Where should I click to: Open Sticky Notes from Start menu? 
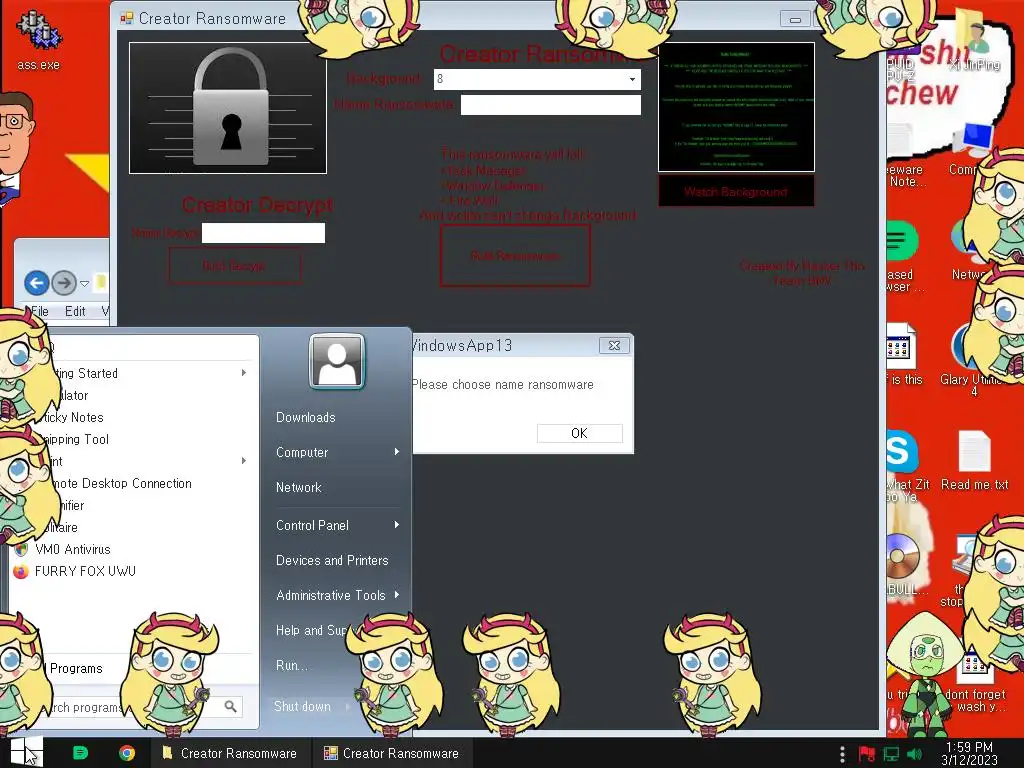tap(72, 417)
